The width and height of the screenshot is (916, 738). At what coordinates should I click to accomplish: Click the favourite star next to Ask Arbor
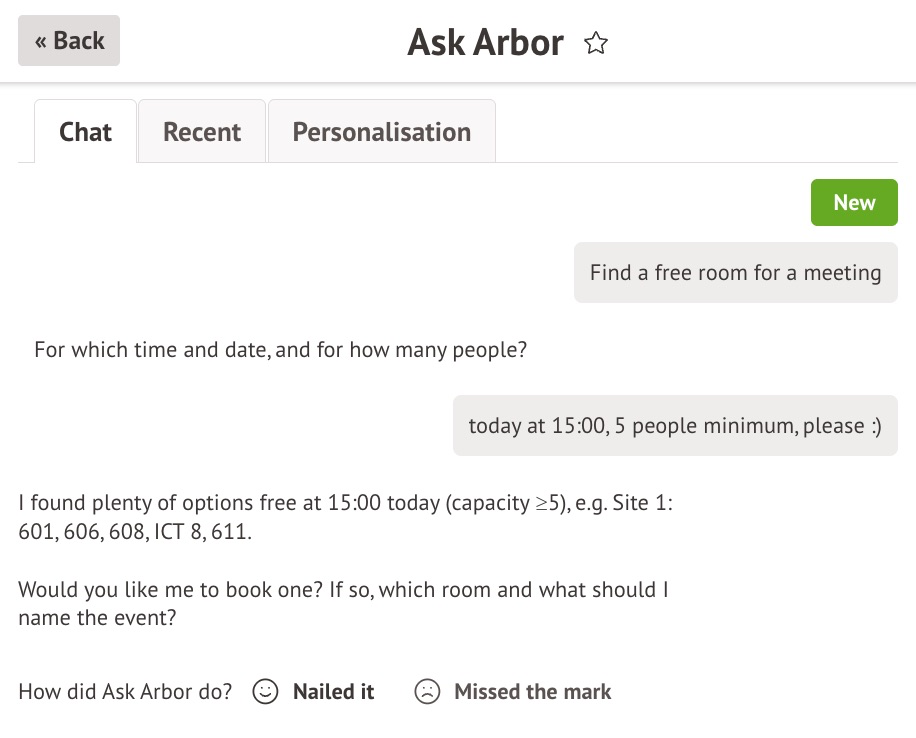tap(596, 43)
